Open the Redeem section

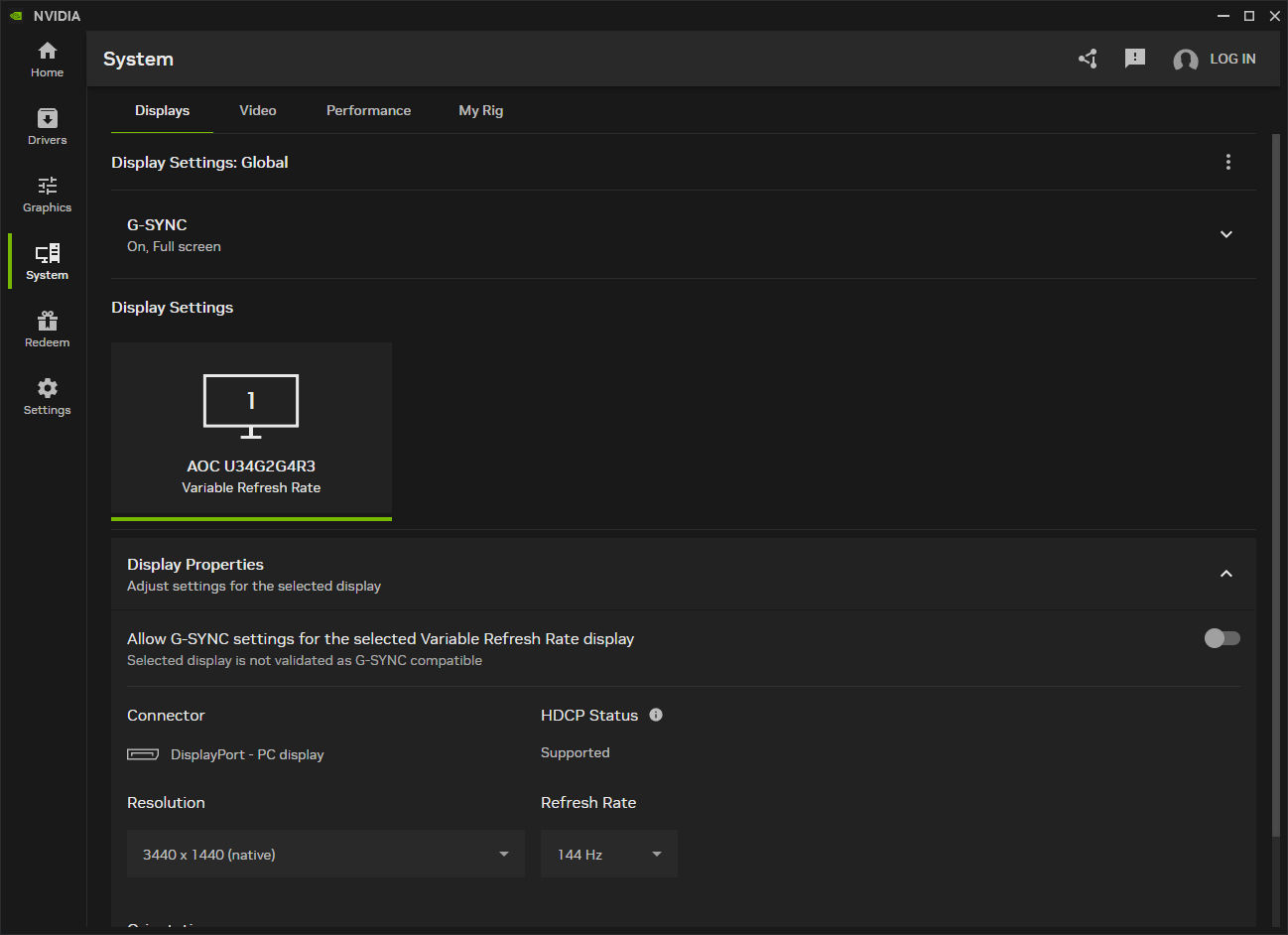(x=47, y=328)
